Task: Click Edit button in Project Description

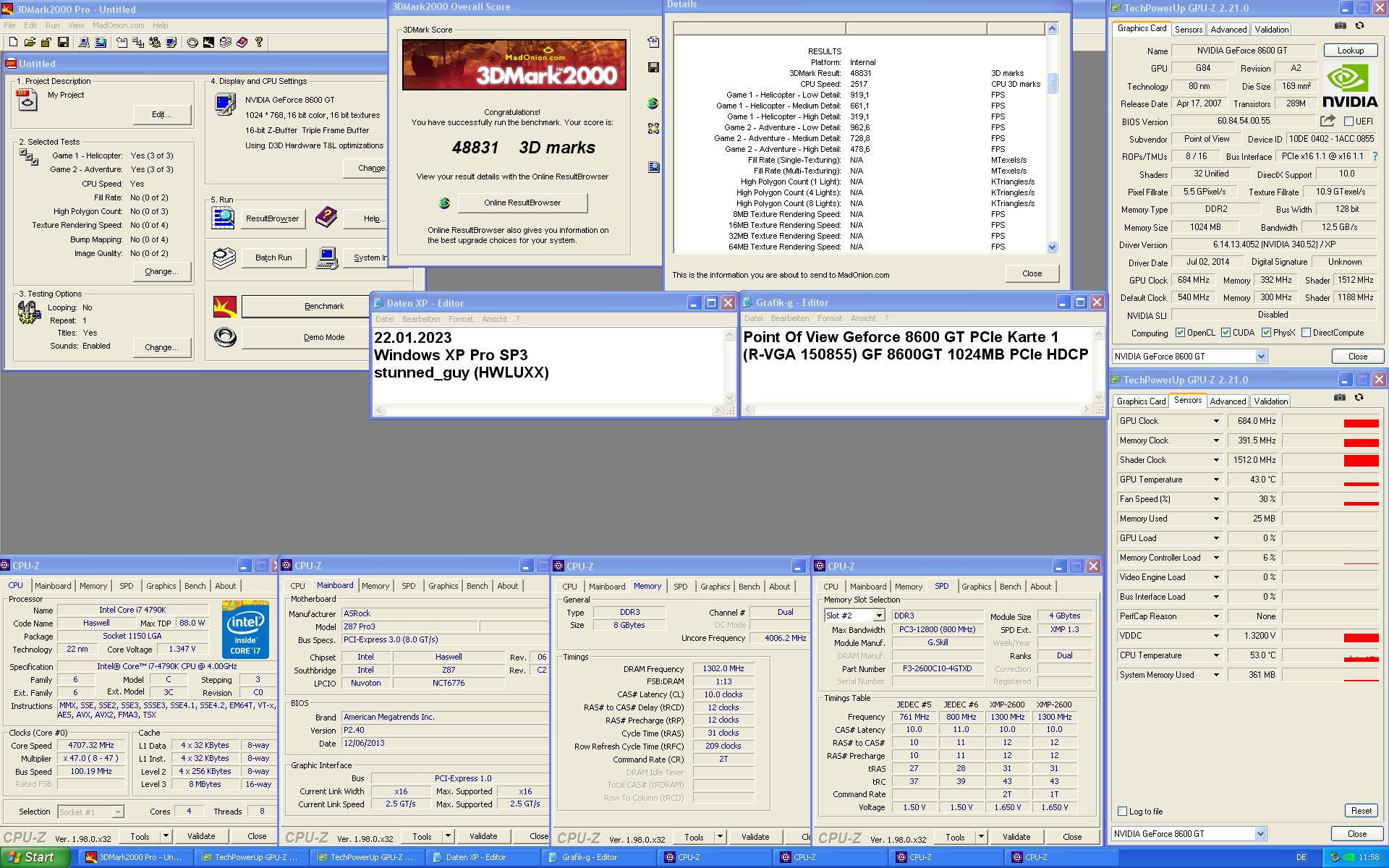Action: [162, 114]
